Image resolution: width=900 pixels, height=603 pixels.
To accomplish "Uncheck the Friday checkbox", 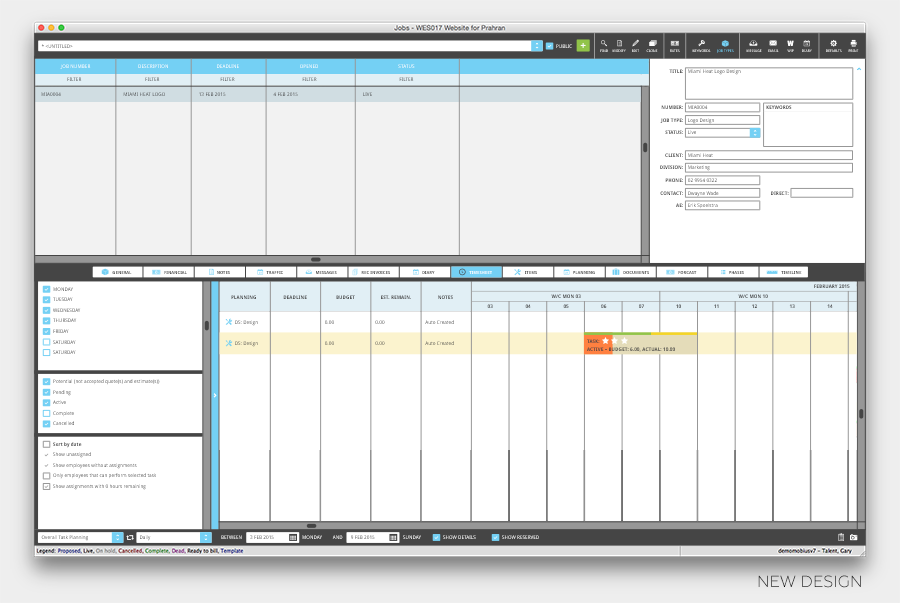I will (x=46, y=331).
